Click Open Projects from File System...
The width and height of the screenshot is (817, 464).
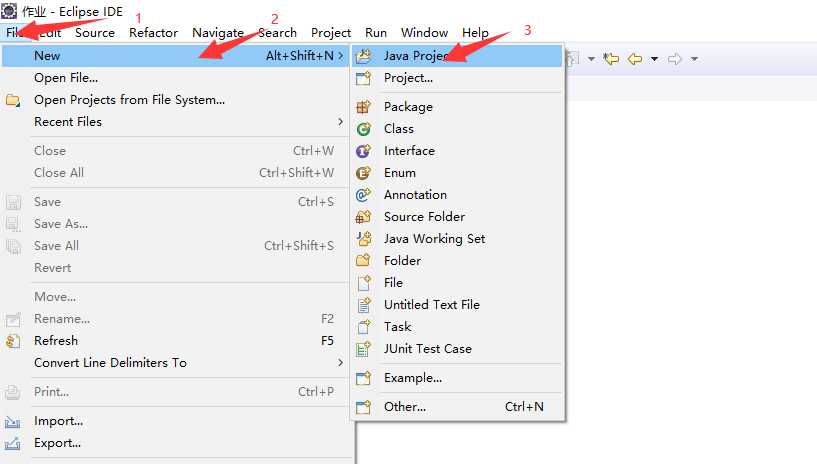point(176,99)
